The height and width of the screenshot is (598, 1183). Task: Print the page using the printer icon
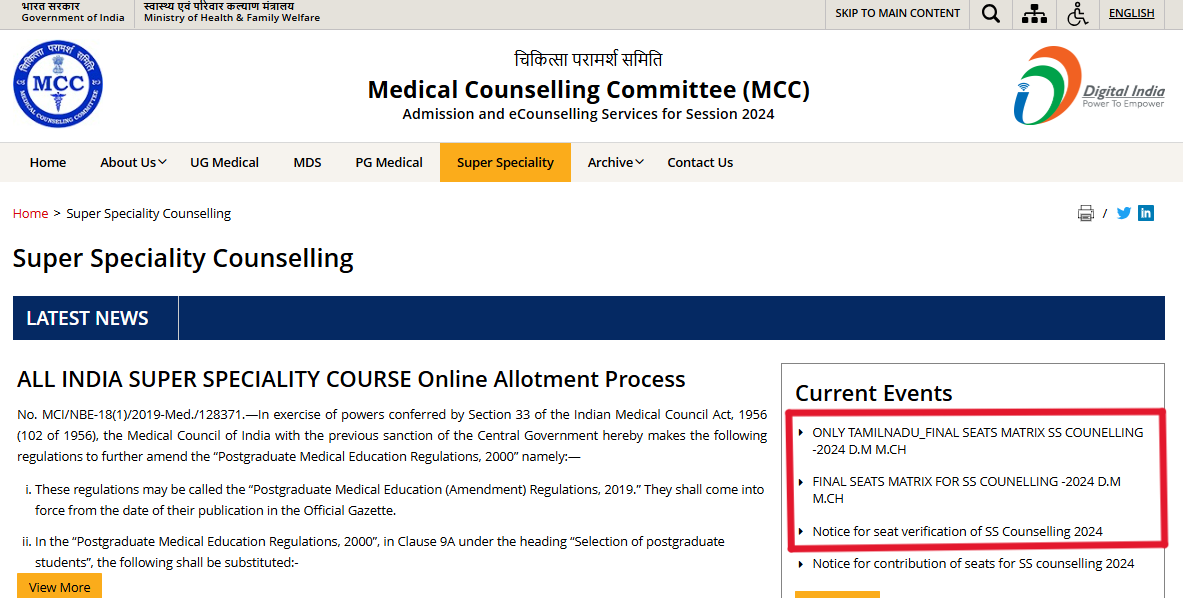1086,213
